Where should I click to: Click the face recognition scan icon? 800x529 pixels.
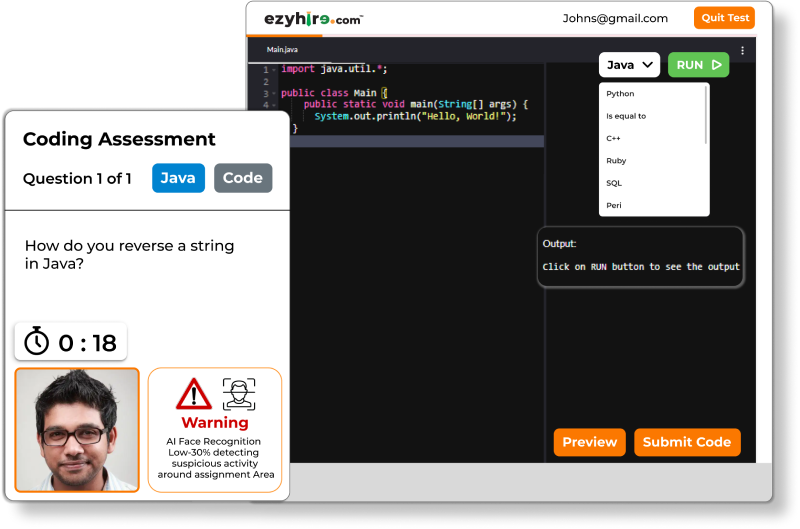pos(239,394)
